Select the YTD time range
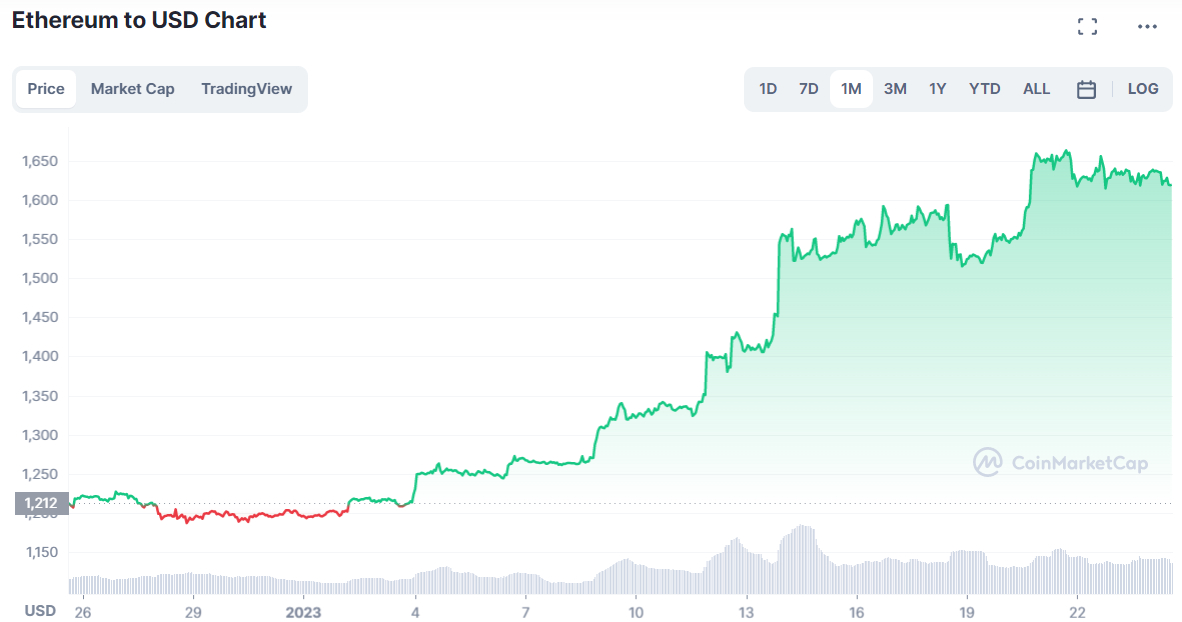The height and width of the screenshot is (622, 1182). tap(984, 89)
